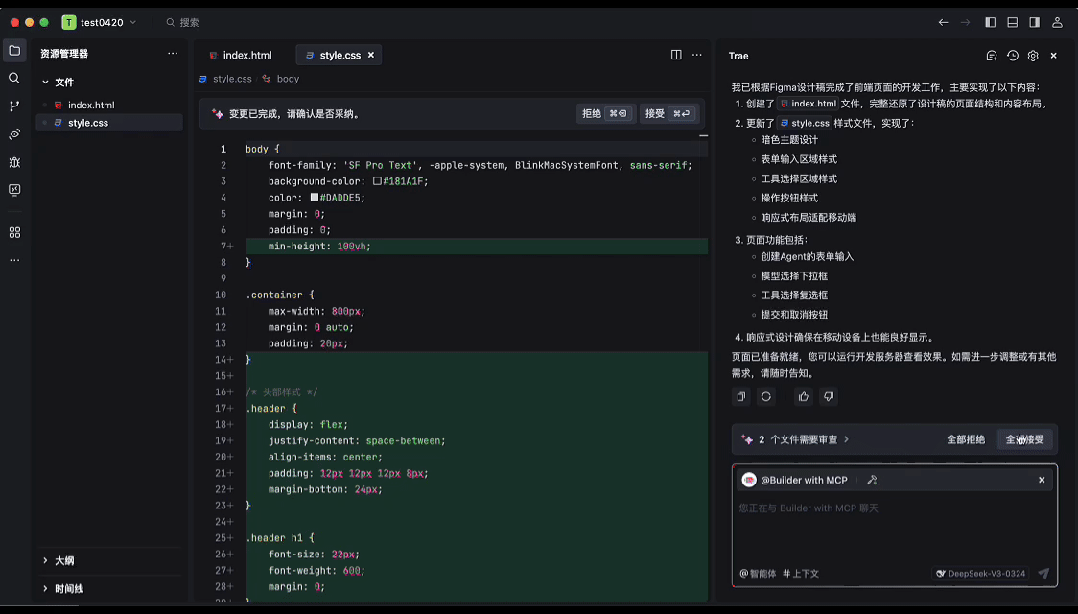The height and width of the screenshot is (614, 1078).
Task: Open Trae panel settings gear
Action: [1033, 56]
